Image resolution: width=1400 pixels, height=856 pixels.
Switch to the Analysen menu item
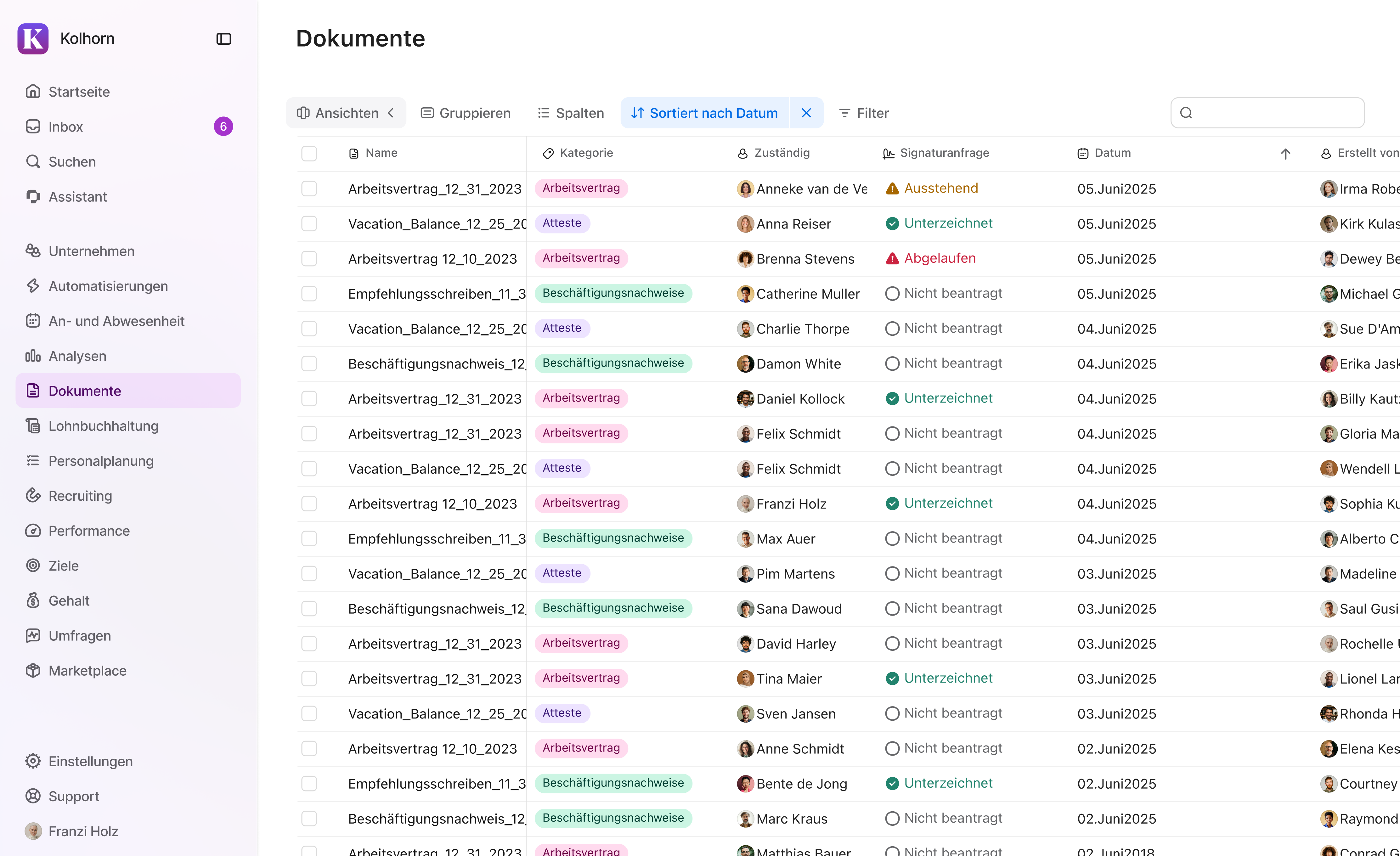tap(77, 356)
